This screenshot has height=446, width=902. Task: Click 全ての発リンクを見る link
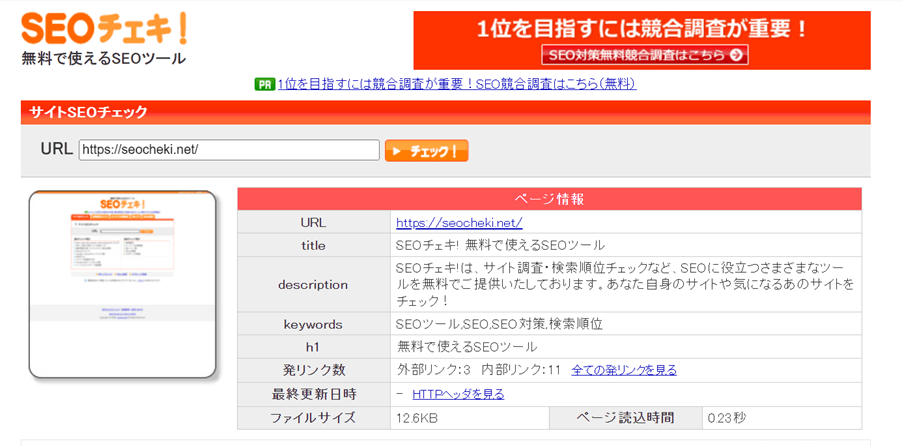(x=624, y=370)
